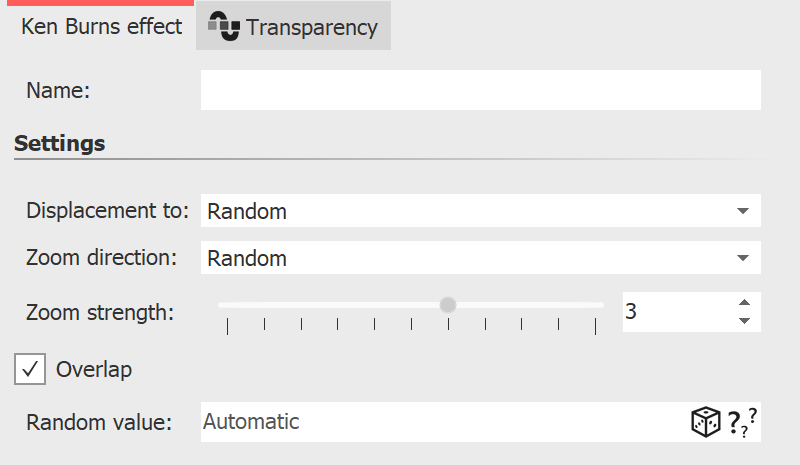Image resolution: width=800 pixels, height=465 pixels.
Task: Click into the Name text field
Action: (480, 90)
